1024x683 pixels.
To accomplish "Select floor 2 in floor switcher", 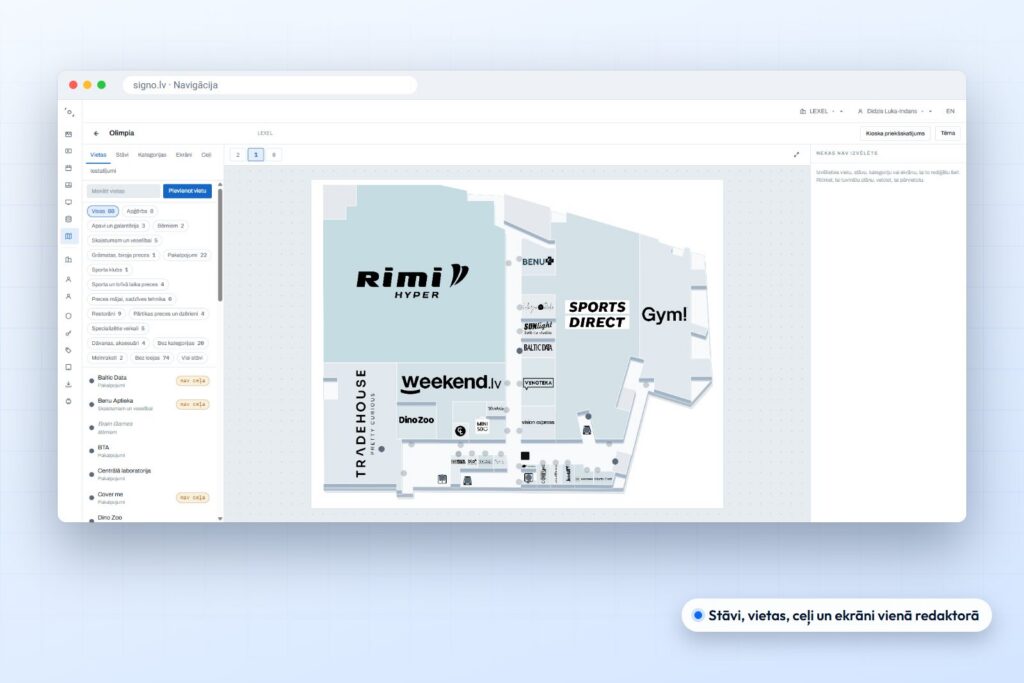I will (238, 155).
